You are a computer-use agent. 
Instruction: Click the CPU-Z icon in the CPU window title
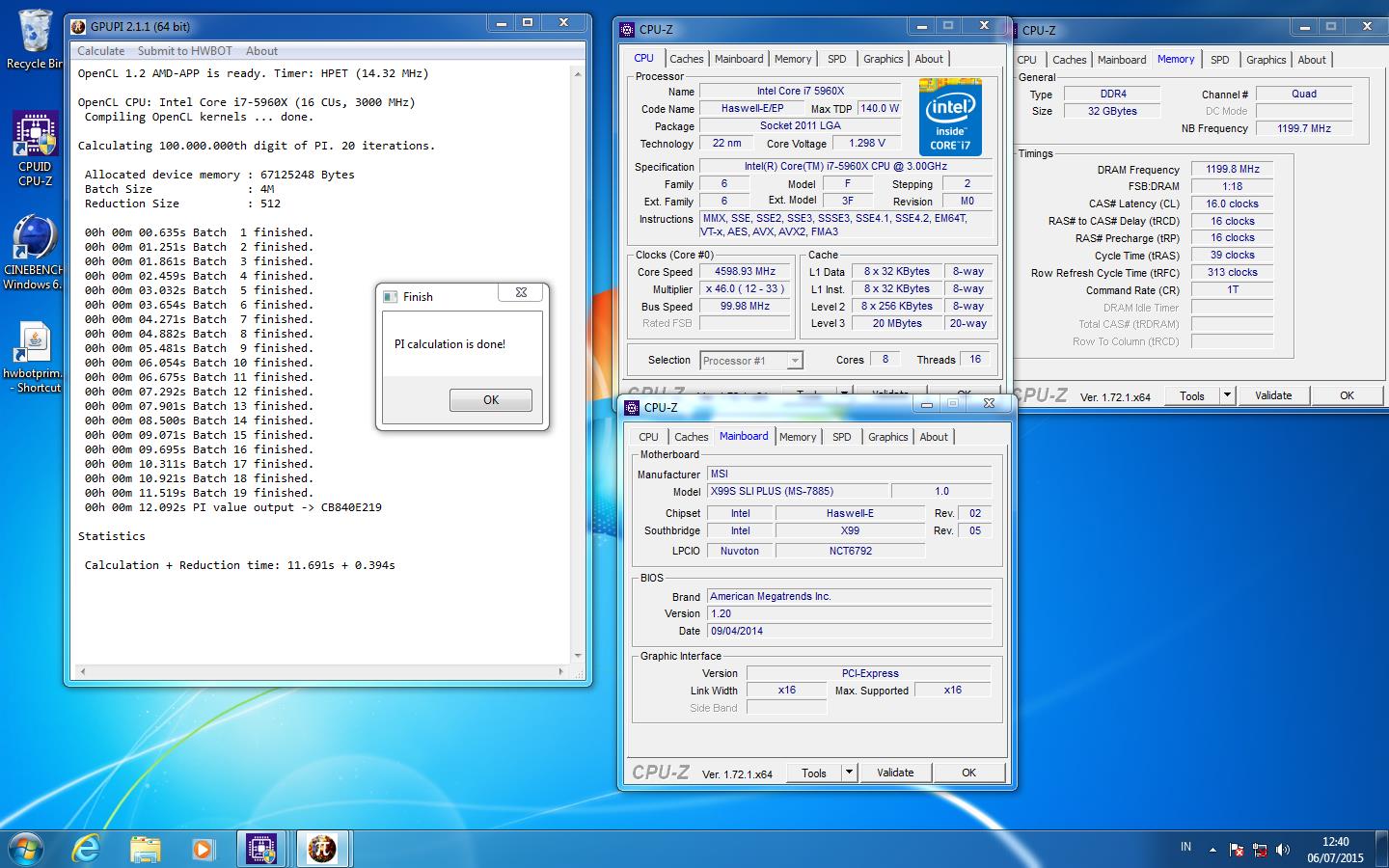629,30
